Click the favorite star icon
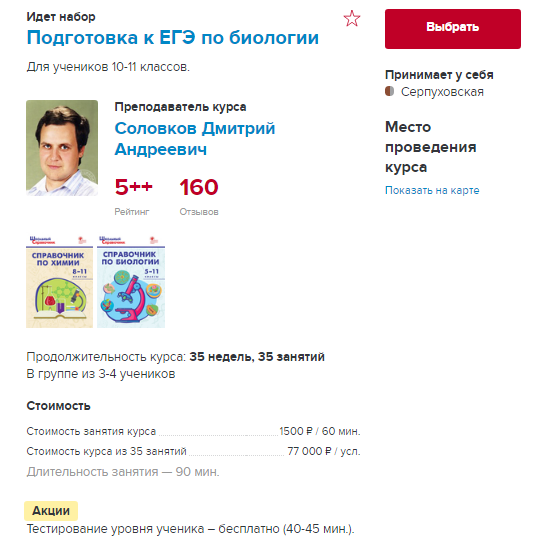 click(x=351, y=19)
